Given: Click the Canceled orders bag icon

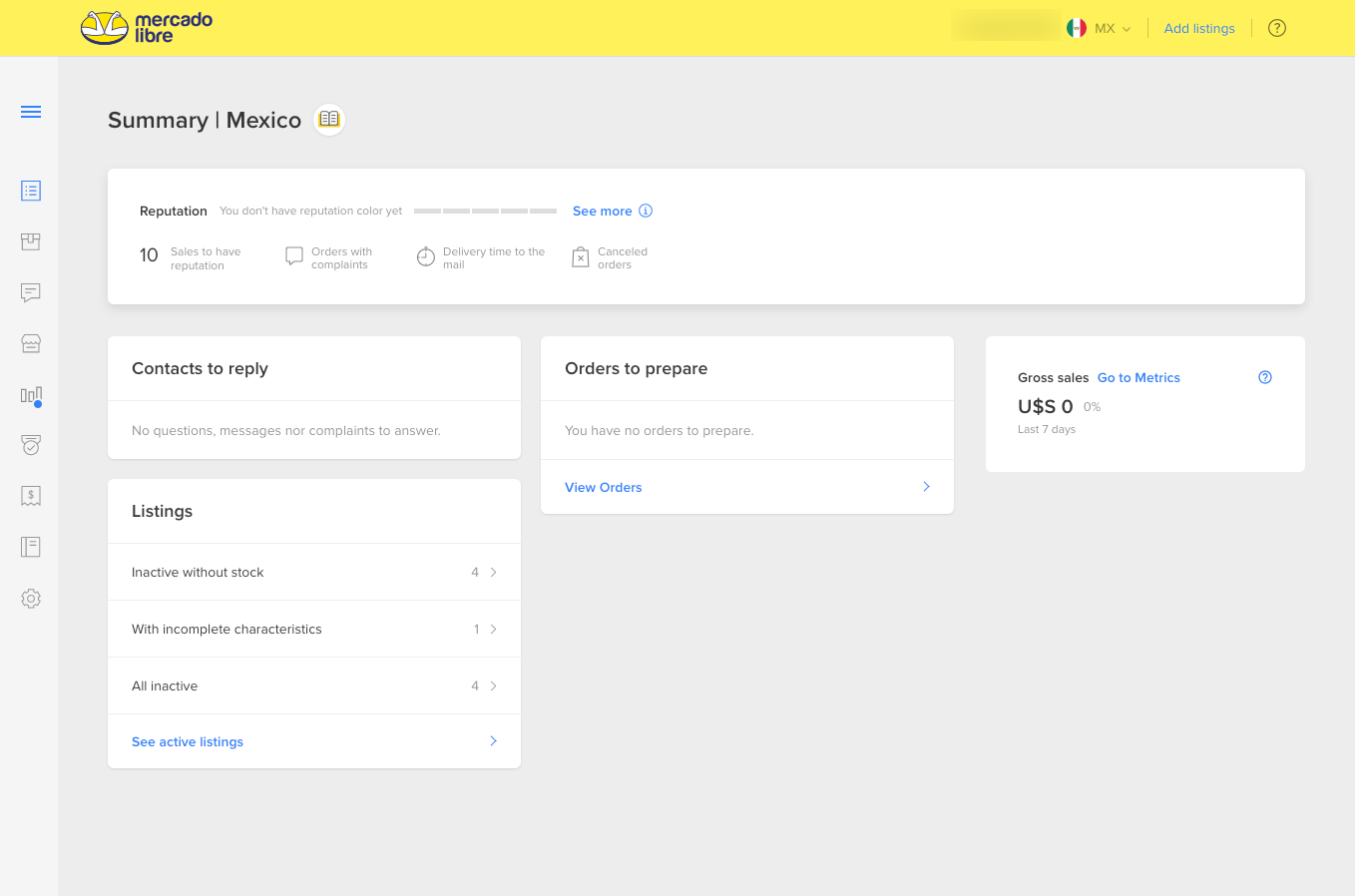Looking at the screenshot, I should click(581, 257).
